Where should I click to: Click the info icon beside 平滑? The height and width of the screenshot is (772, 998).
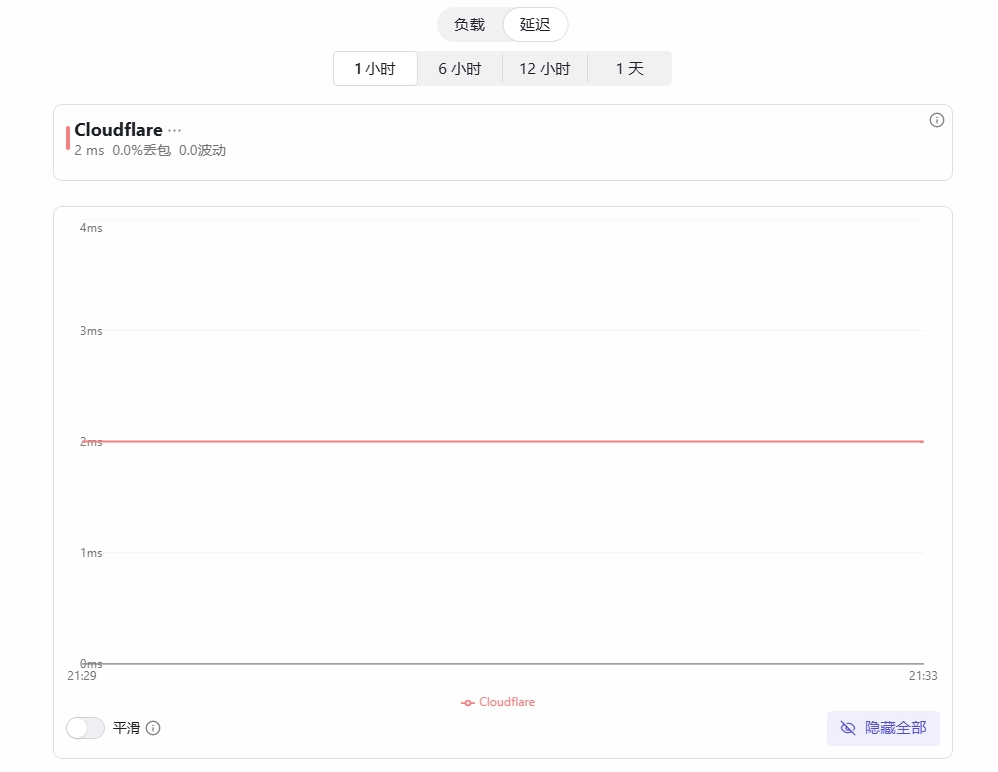[152, 728]
